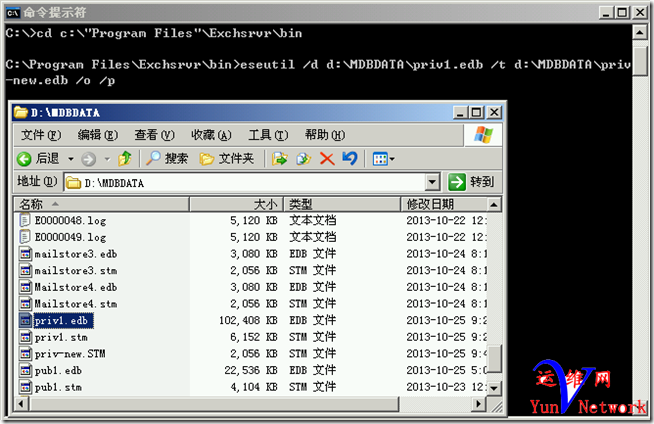
Task: Click the command prompt scrollbar thumb
Action: point(639,61)
